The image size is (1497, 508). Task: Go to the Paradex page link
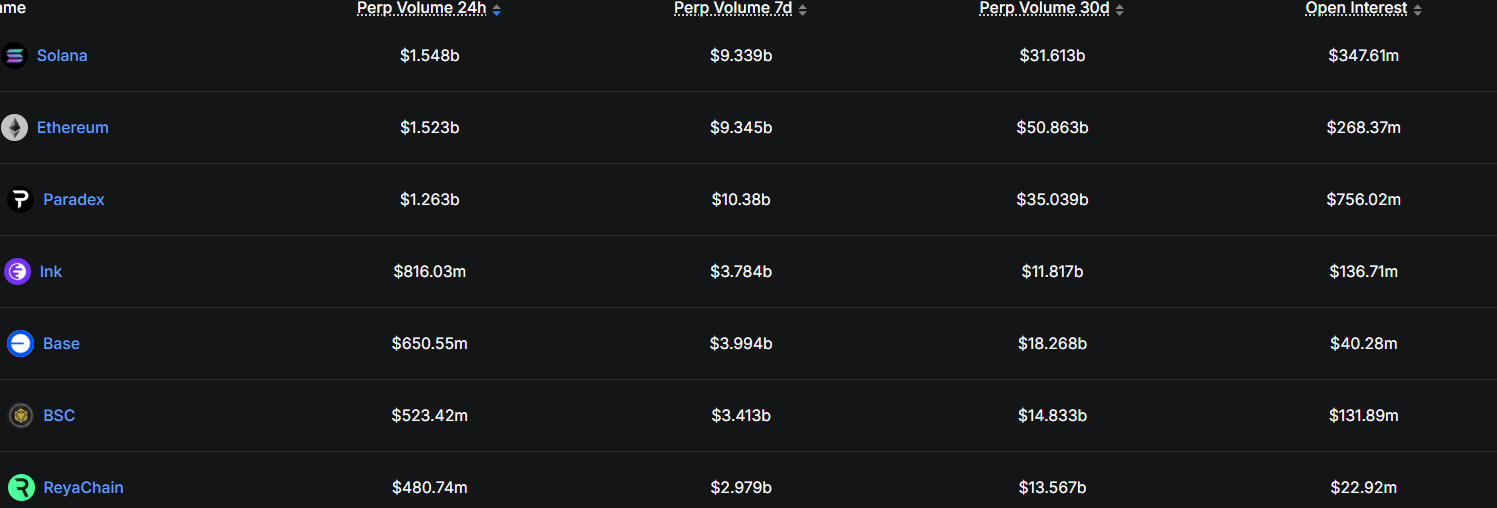(74, 200)
